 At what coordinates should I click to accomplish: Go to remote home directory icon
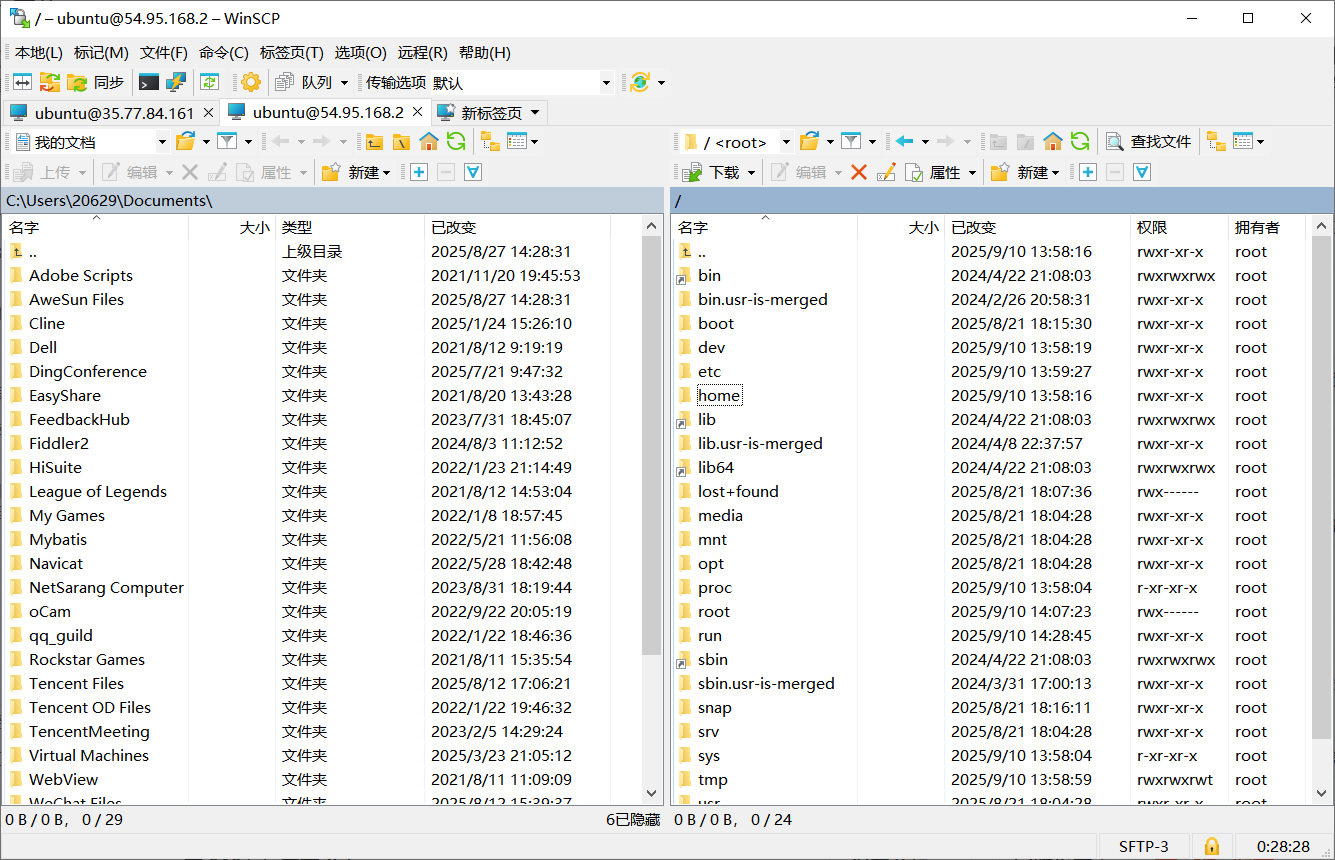click(x=1053, y=141)
